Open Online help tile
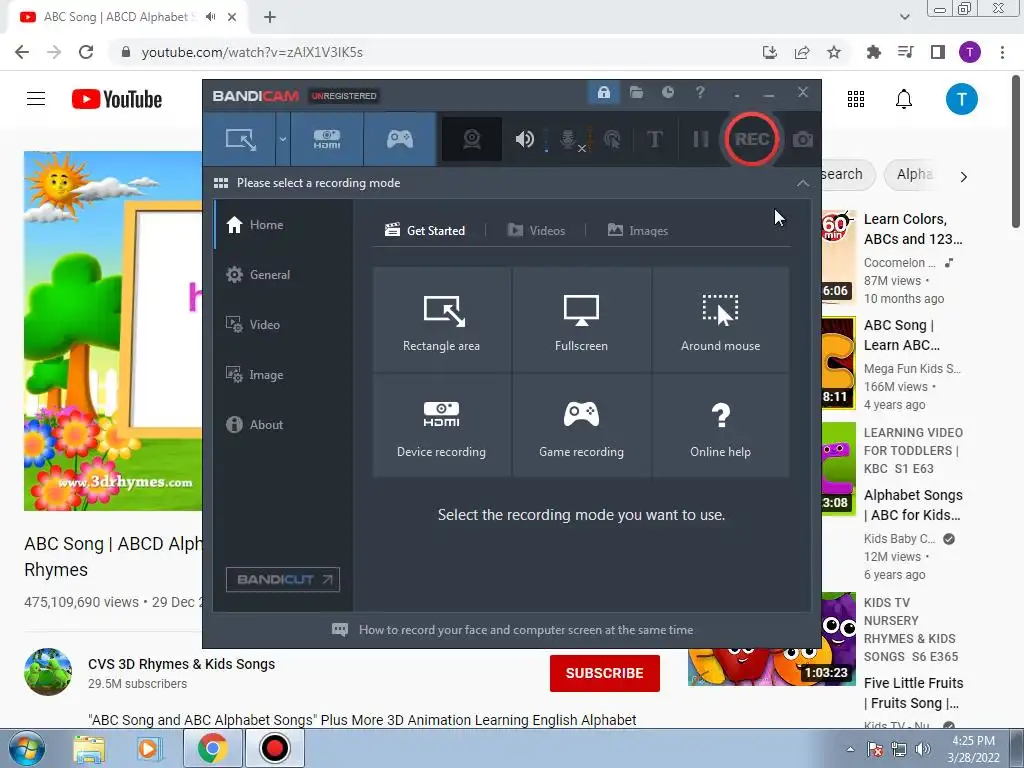1024x768 pixels. (720, 425)
